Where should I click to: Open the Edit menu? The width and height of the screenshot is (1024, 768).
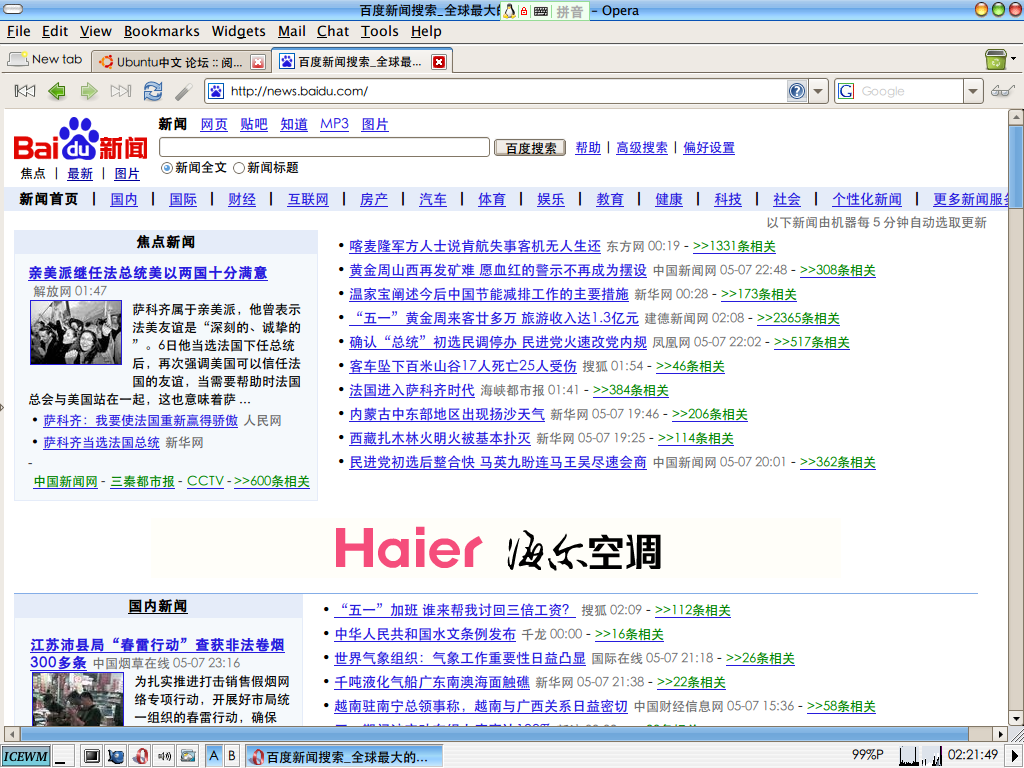(55, 31)
